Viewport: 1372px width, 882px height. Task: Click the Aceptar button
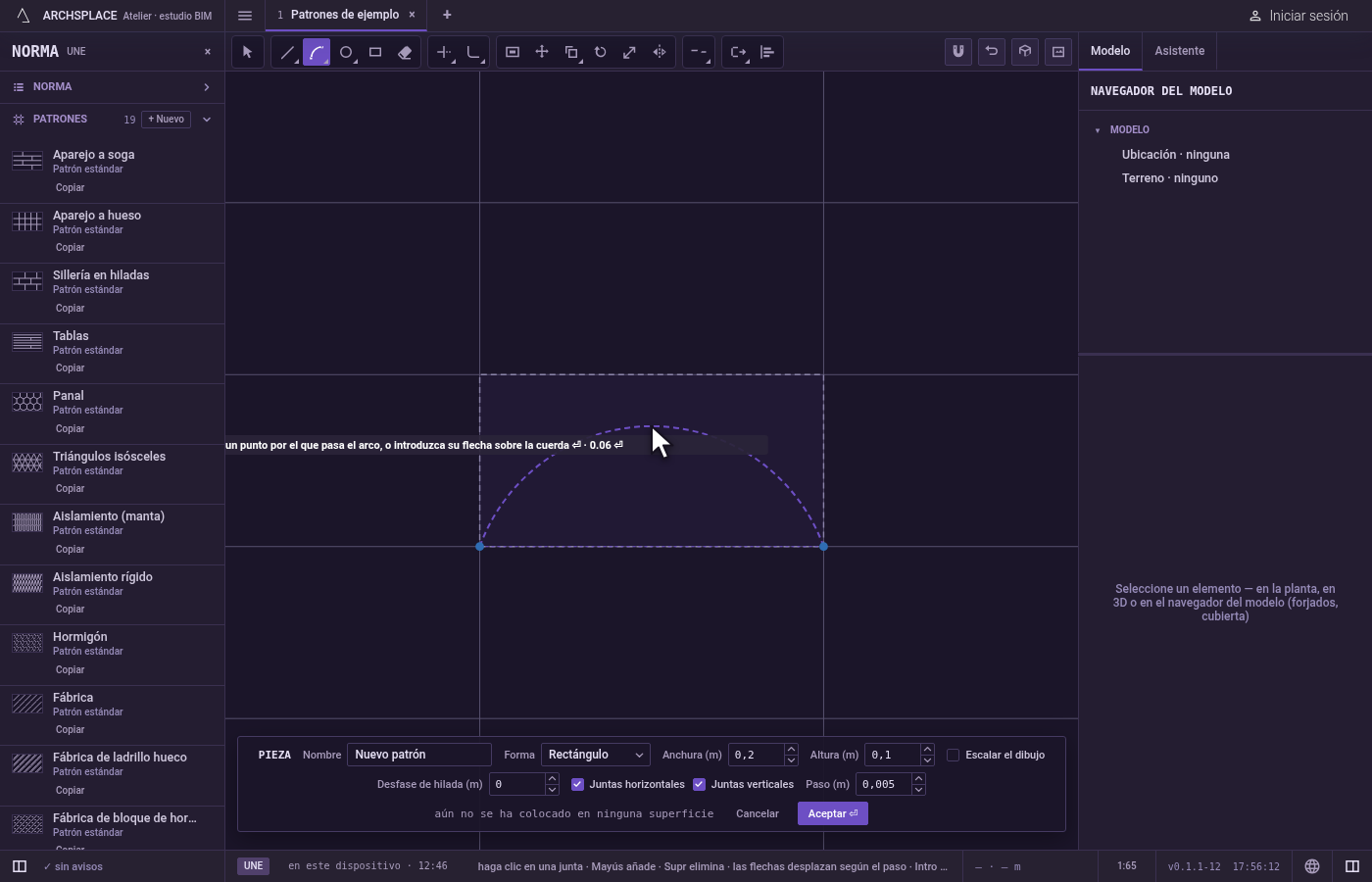(x=833, y=813)
